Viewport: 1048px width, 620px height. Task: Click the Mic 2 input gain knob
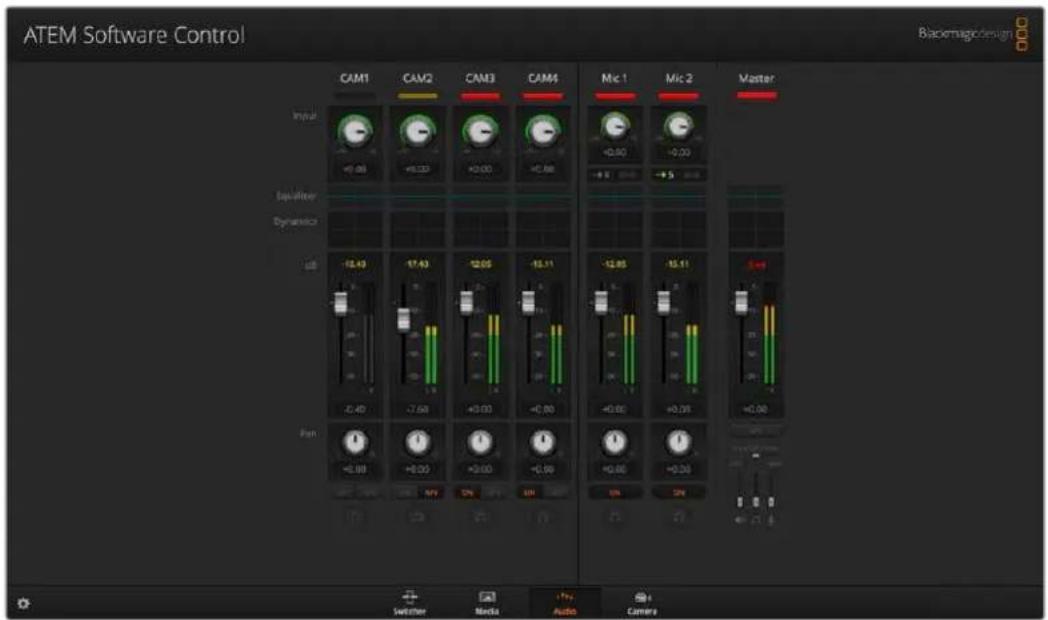678,125
